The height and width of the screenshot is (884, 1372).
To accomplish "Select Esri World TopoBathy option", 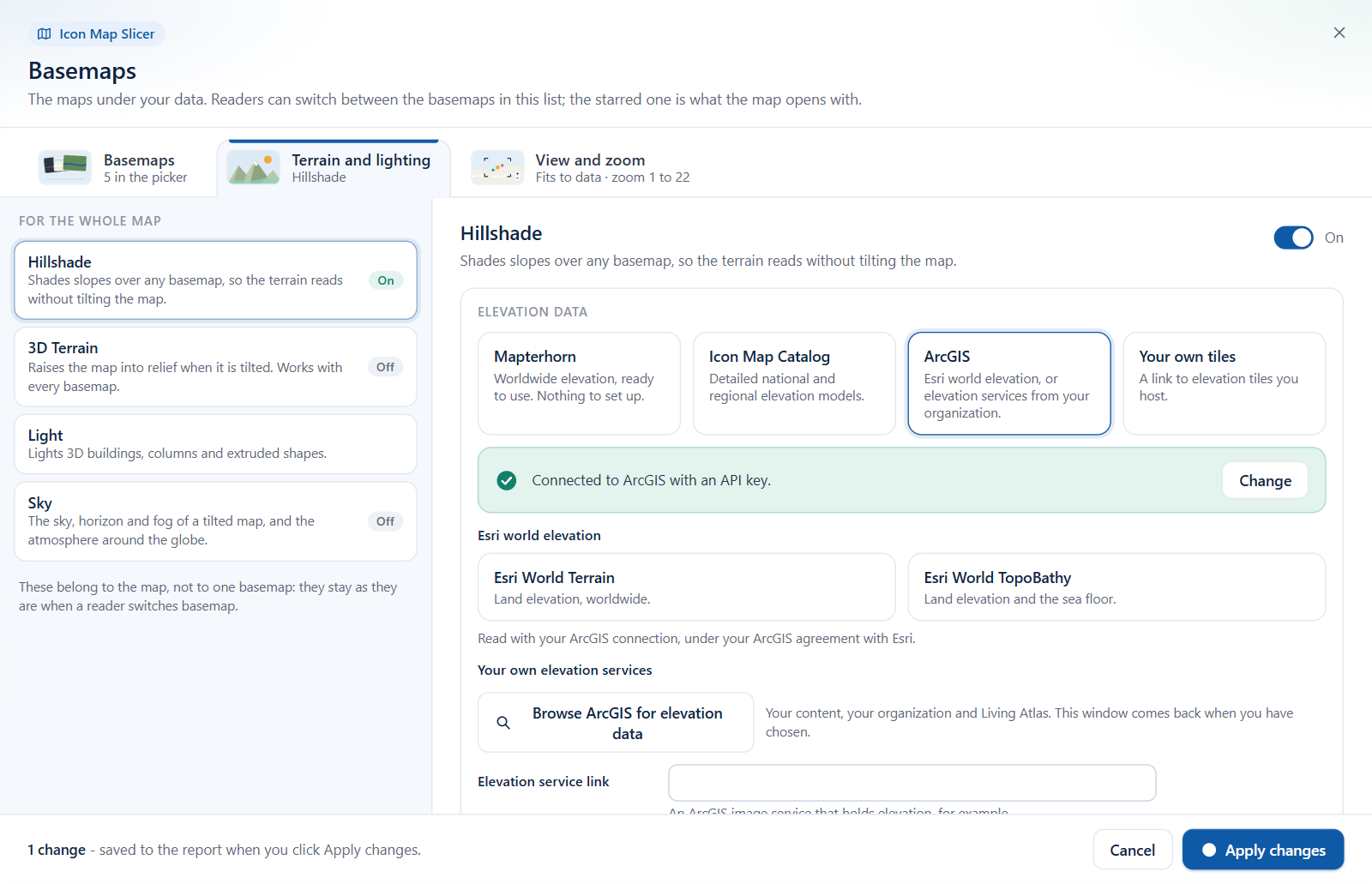I will click(x=1116, y=586).
